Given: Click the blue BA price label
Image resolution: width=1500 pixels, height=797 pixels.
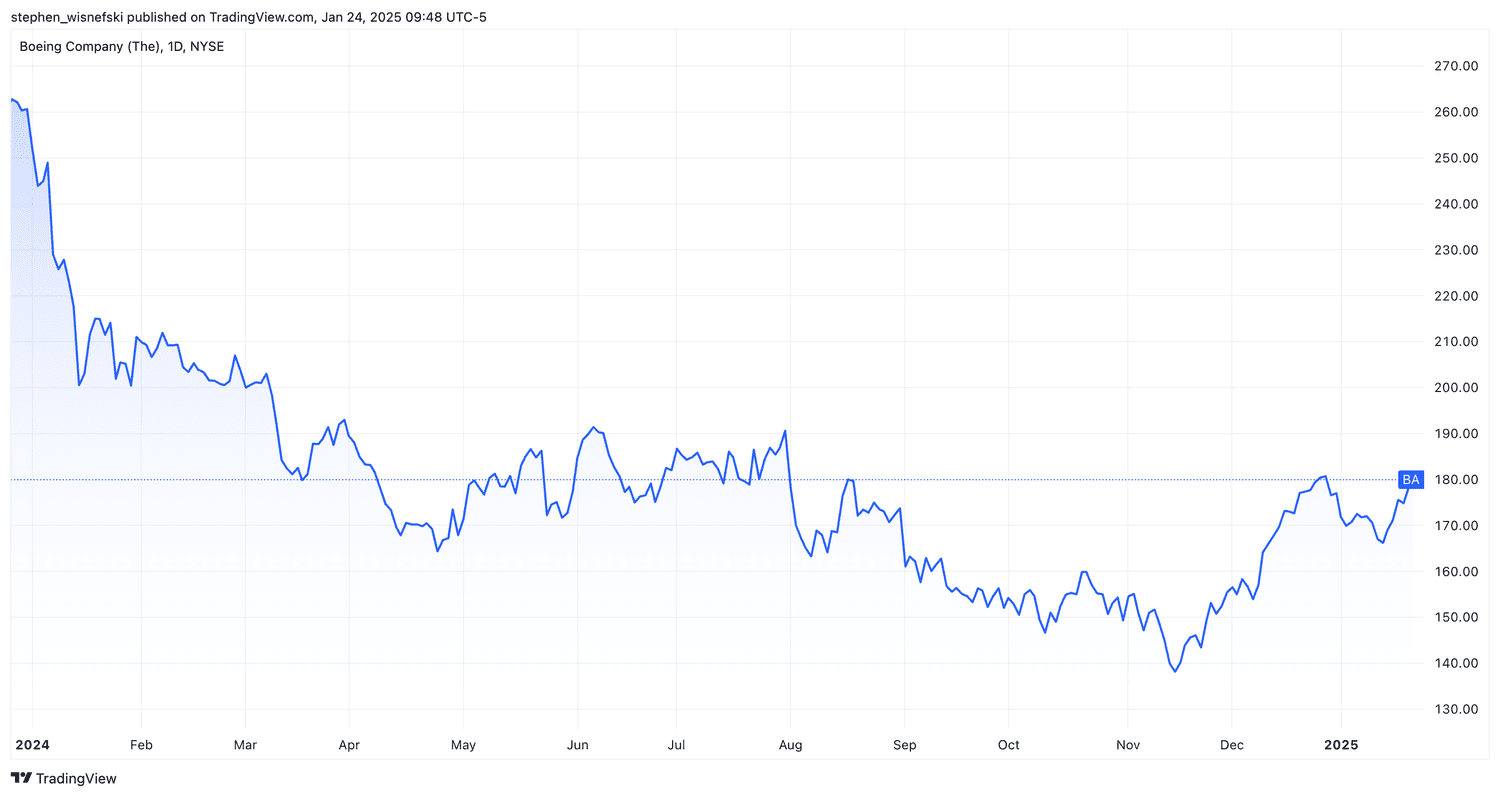Looking at the screenshot, I should [1410, 479].
